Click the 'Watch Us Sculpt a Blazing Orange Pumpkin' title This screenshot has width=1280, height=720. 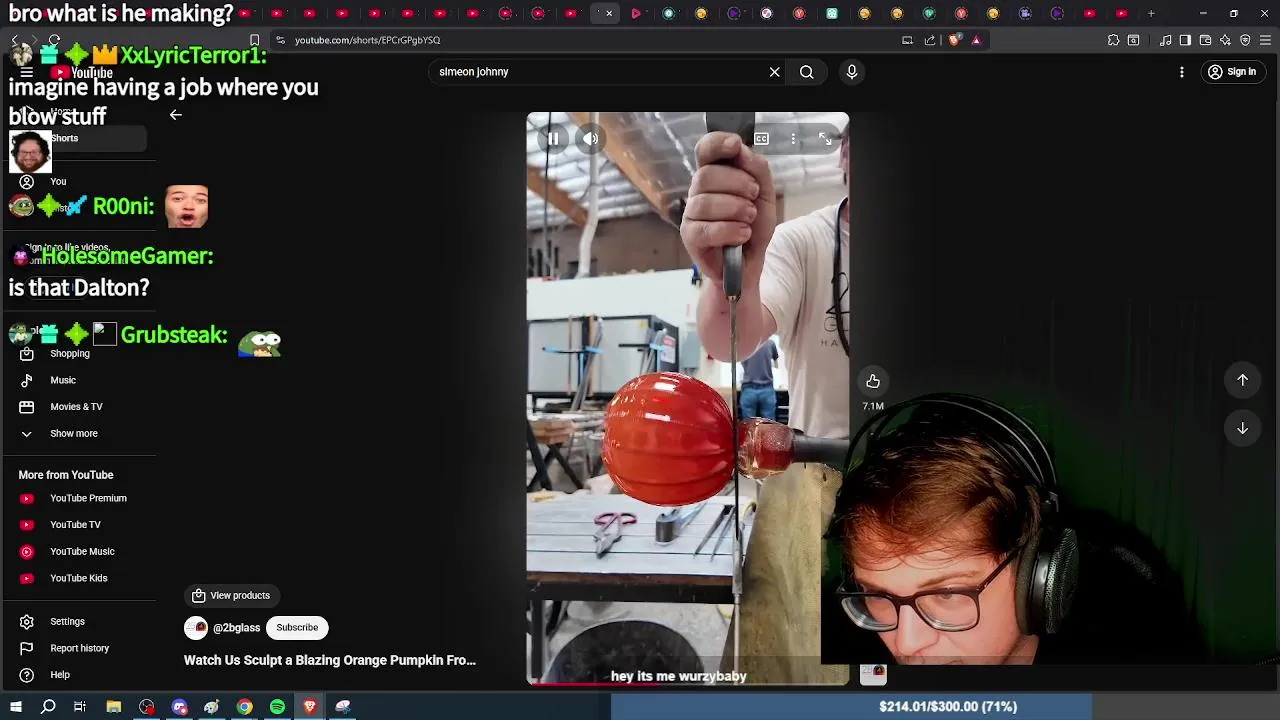tap(330, 660)
